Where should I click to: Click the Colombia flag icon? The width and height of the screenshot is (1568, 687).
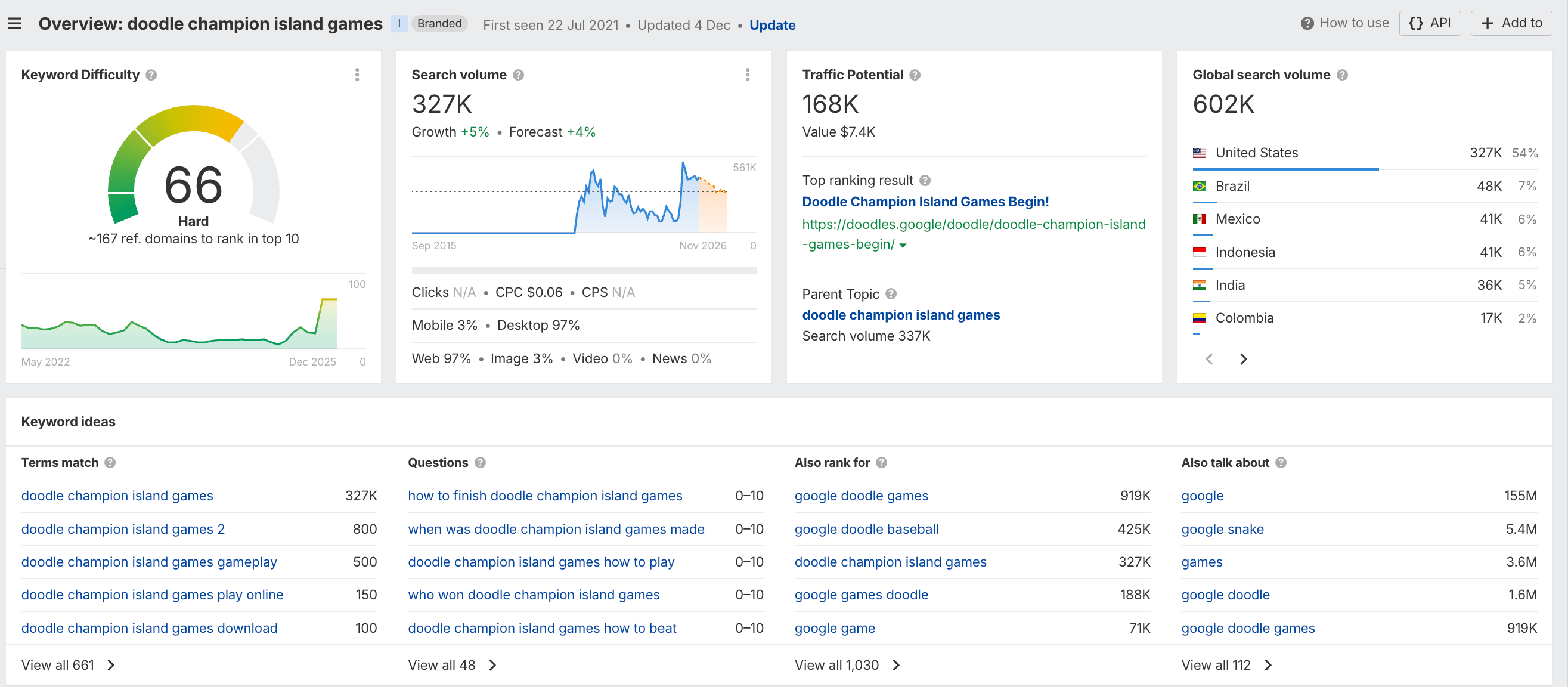(x=1200, y=318)
